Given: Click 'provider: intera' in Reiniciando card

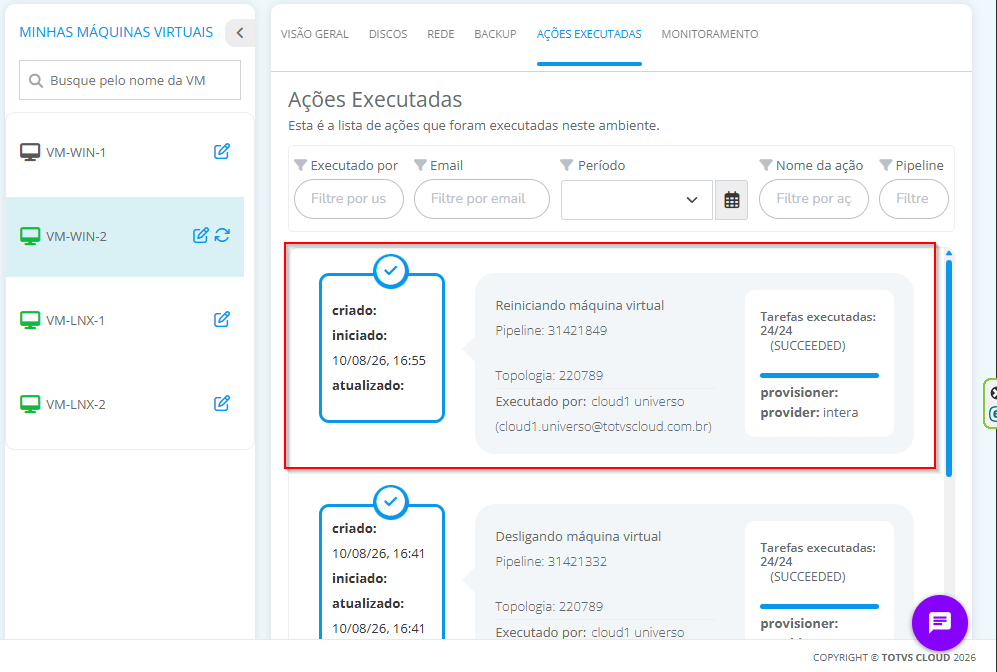Looking at the screenshot, I should pos(809,413).
